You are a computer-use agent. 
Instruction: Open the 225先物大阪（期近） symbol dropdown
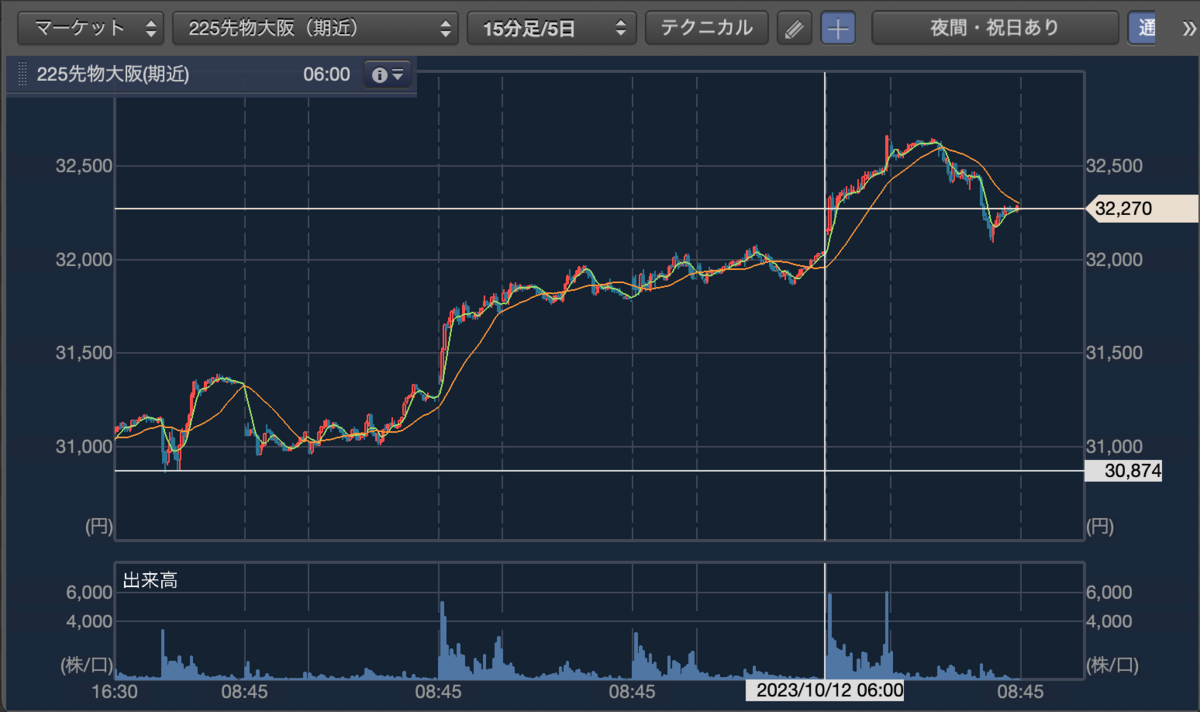coord(316,28)
